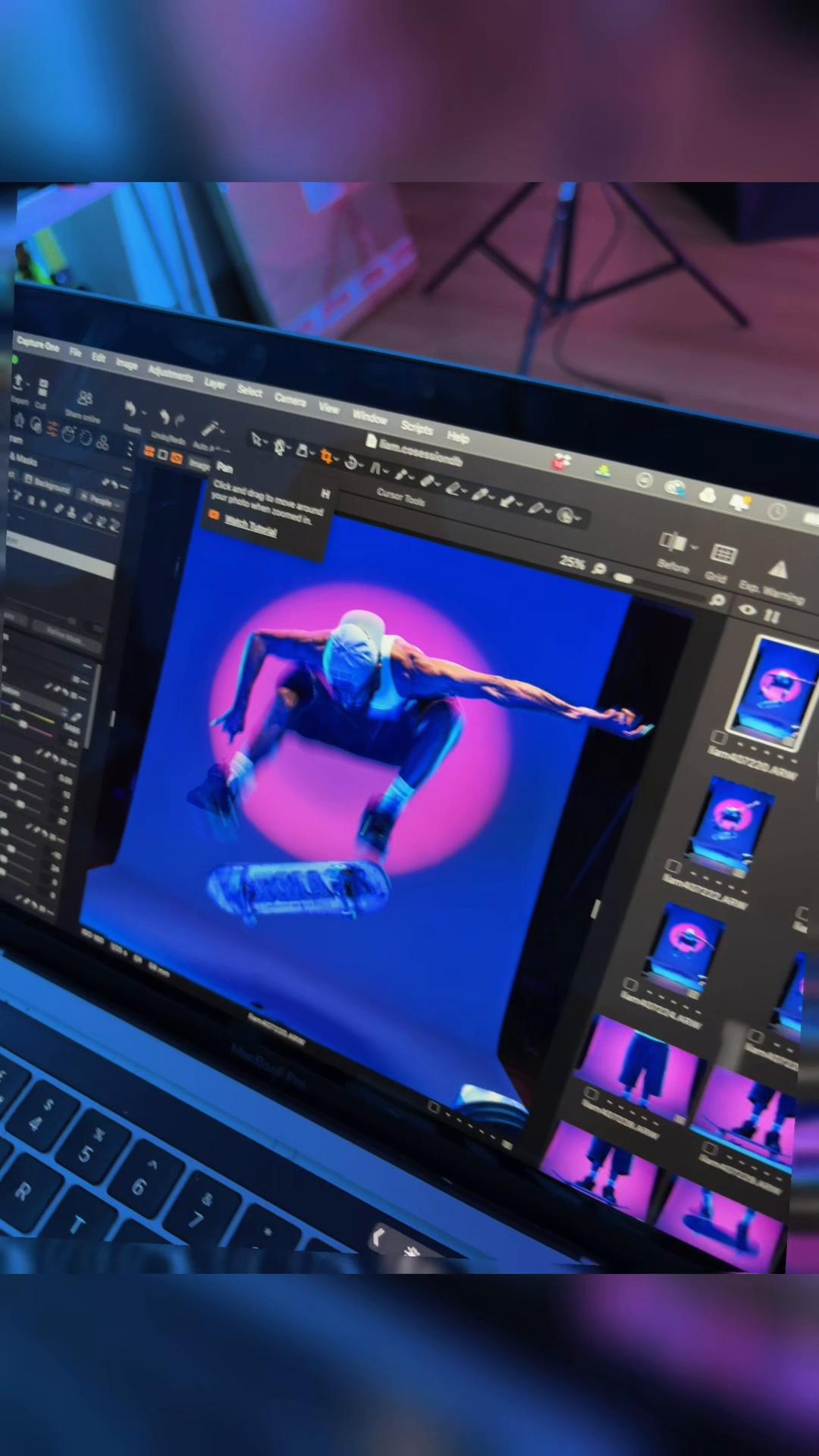Select the Loupe cursor tool
The height and width of the screenshot is (1456, 819).
[x=302, y=450]
